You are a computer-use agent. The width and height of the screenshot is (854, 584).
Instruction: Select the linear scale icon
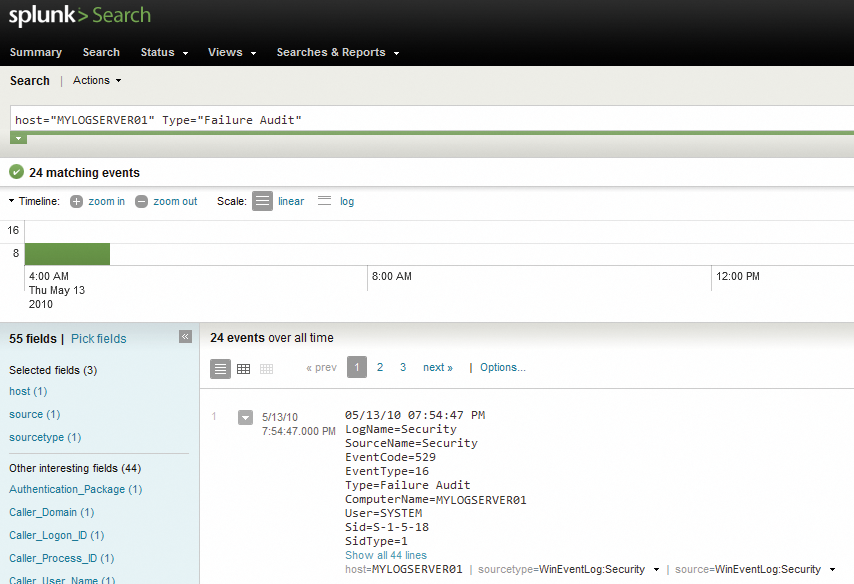coord(262,201)
